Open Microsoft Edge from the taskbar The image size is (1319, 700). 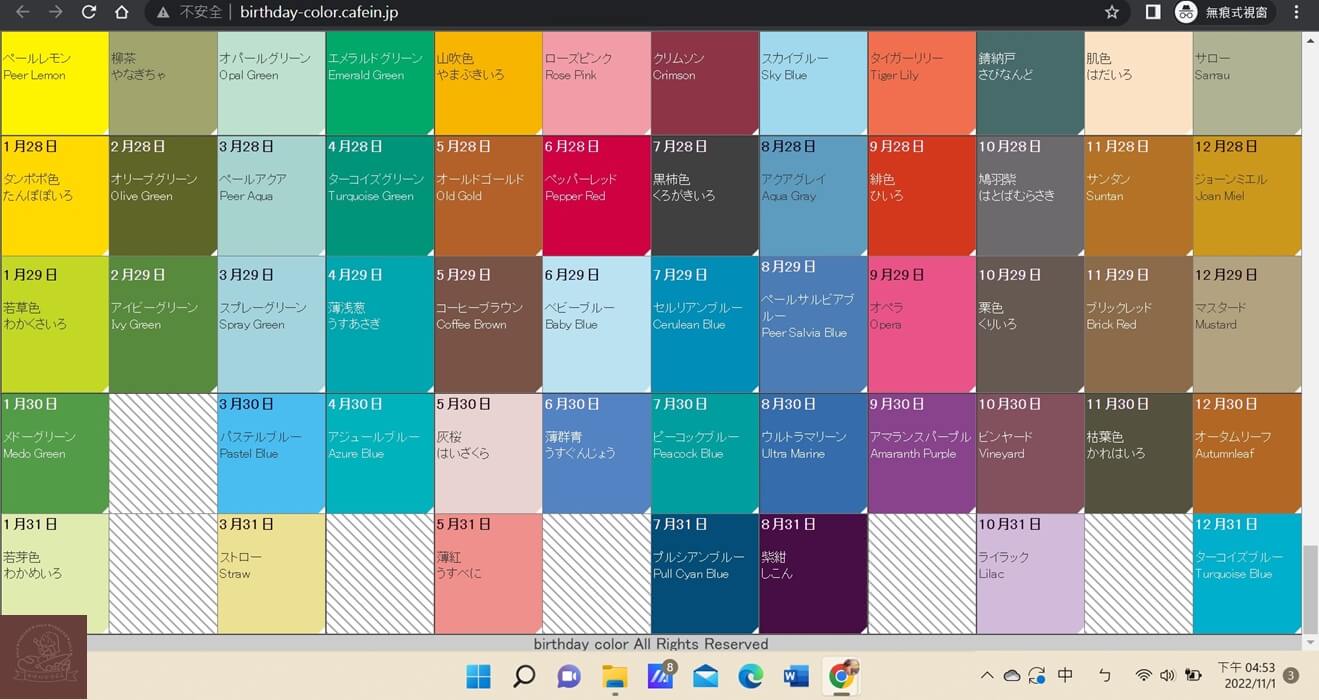pos(750,677)
